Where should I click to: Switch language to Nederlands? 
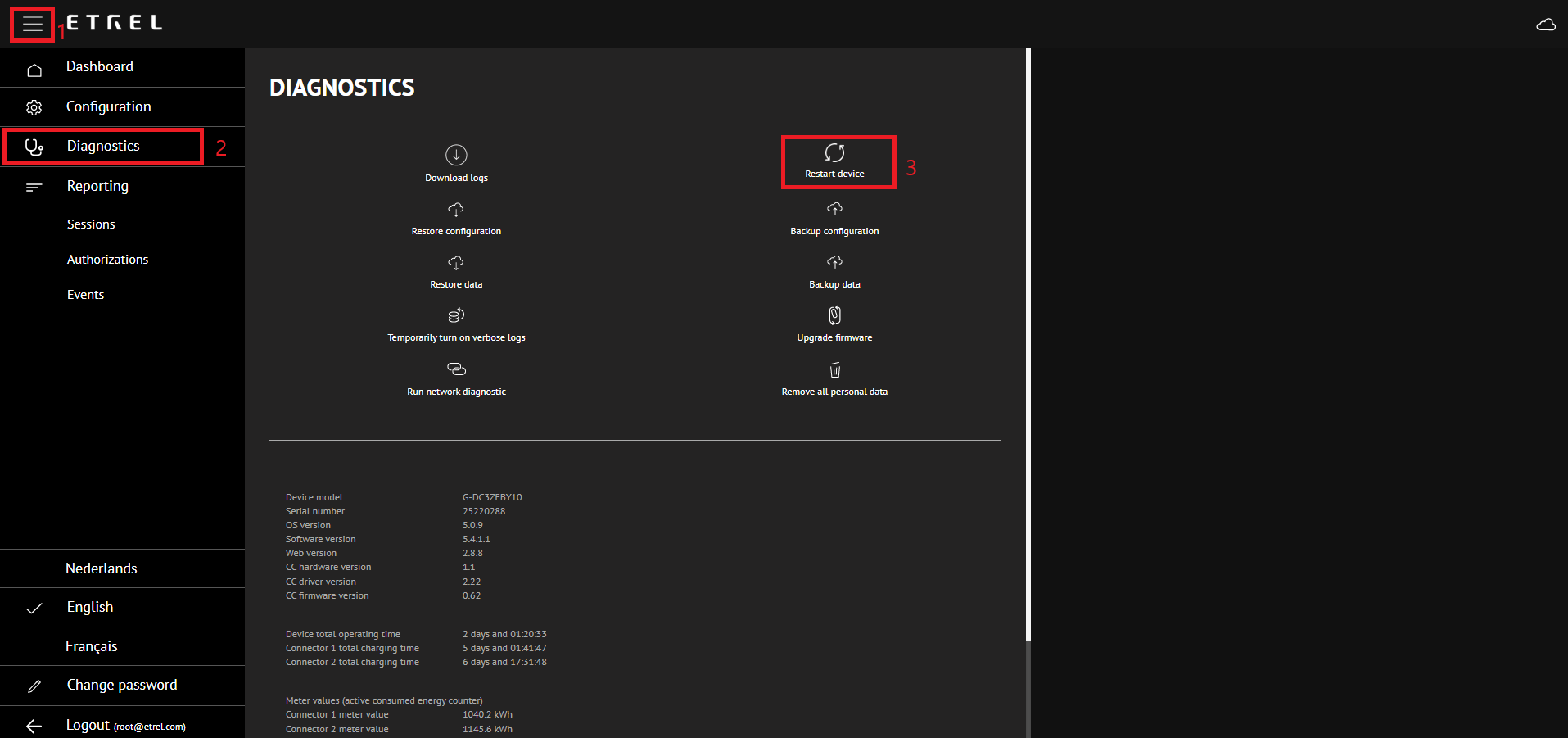click(101, 568)
